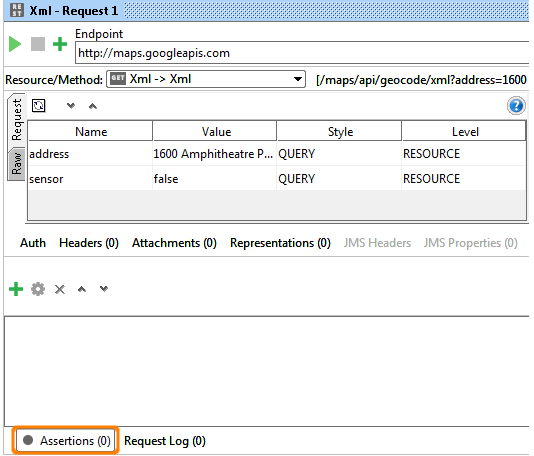Click the Level column header
This screenshot has height=456, width=534.
[x=464, y=131]
